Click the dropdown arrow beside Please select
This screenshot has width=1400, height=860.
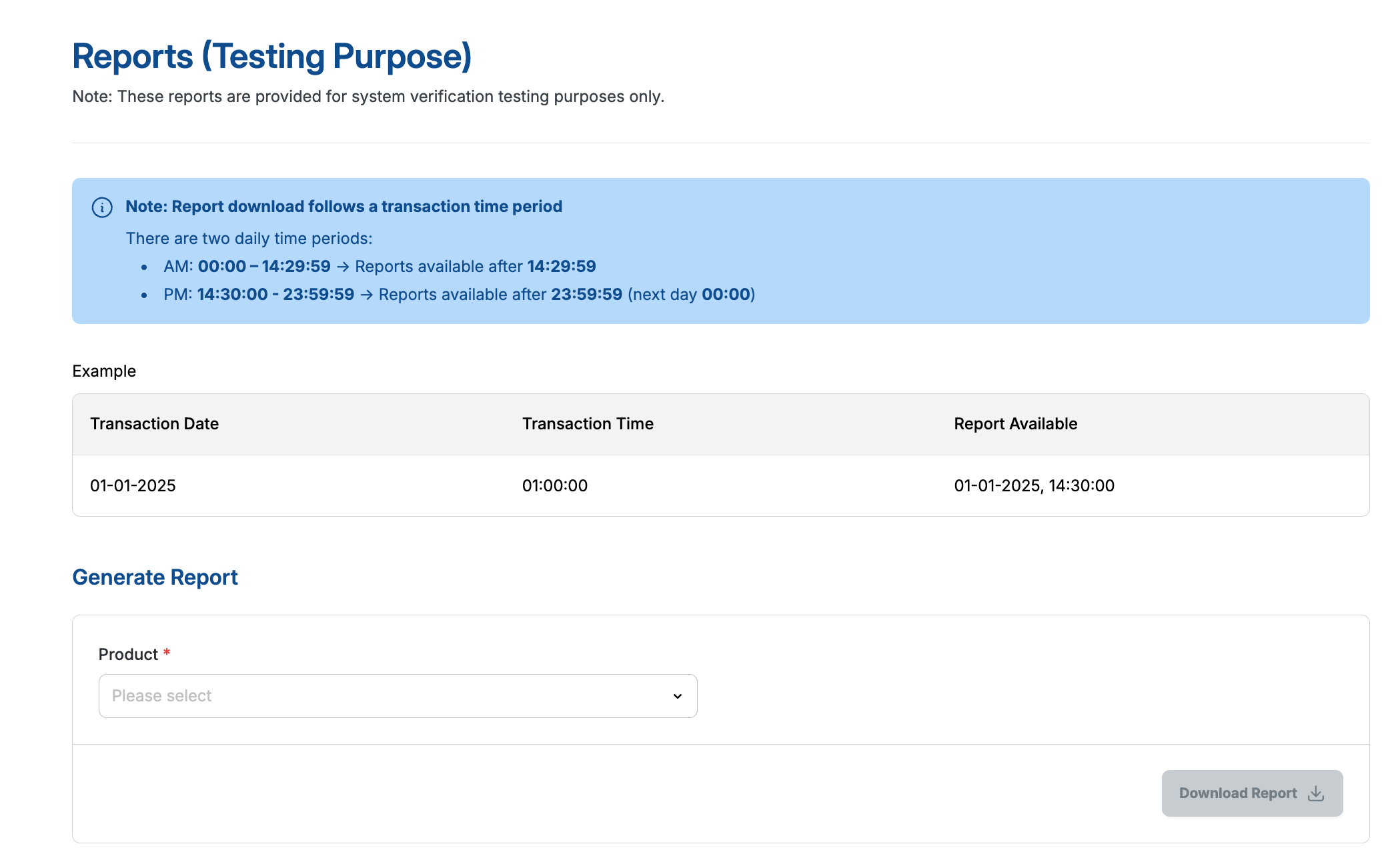coord(678,696)
